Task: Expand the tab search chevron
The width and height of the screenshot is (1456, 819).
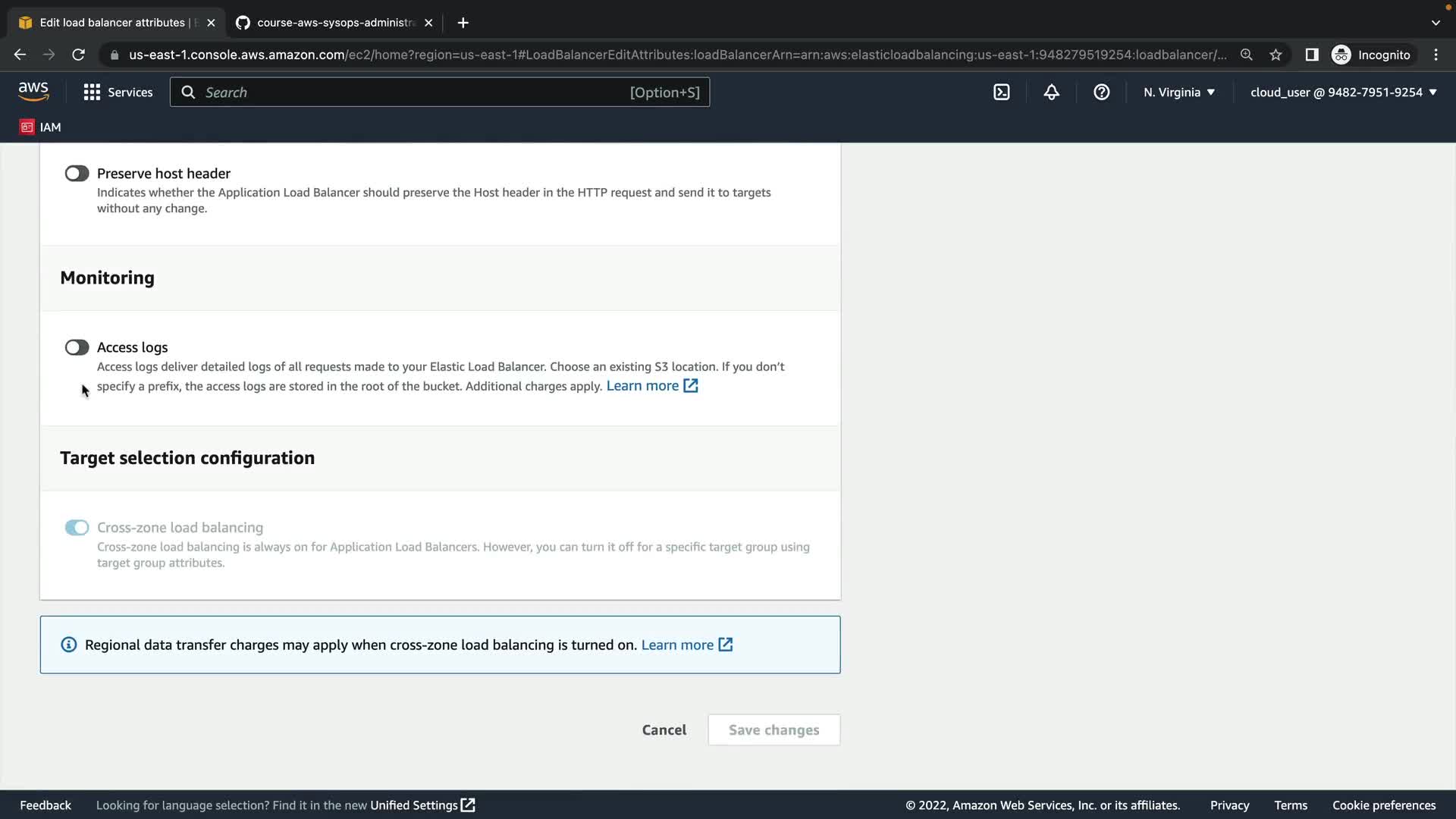Action: coord(1435,23)
